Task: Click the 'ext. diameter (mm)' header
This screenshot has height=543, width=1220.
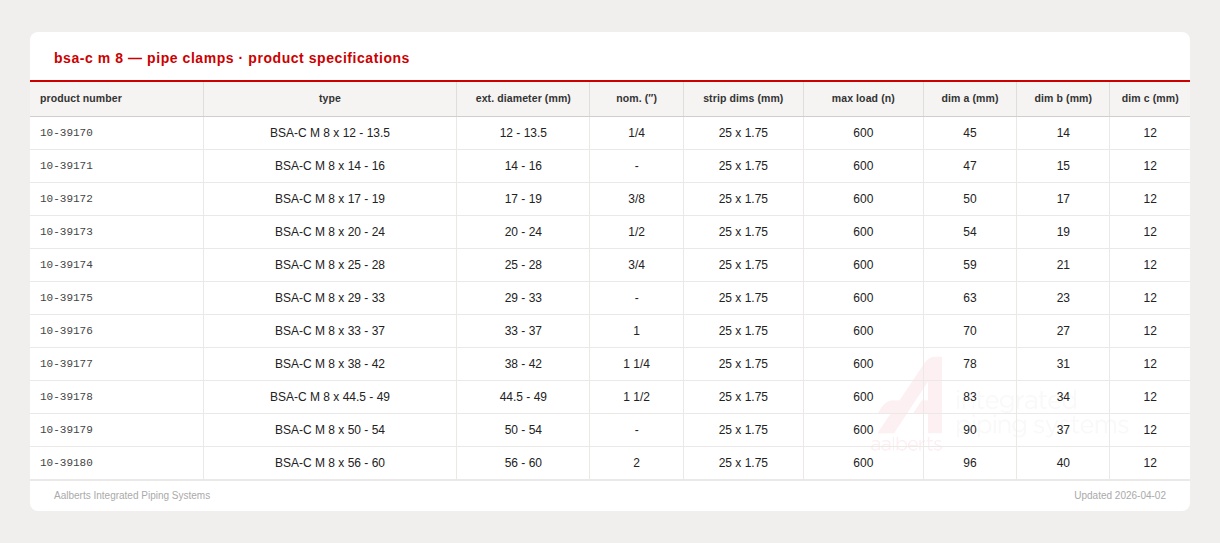Action: [523, 99]
